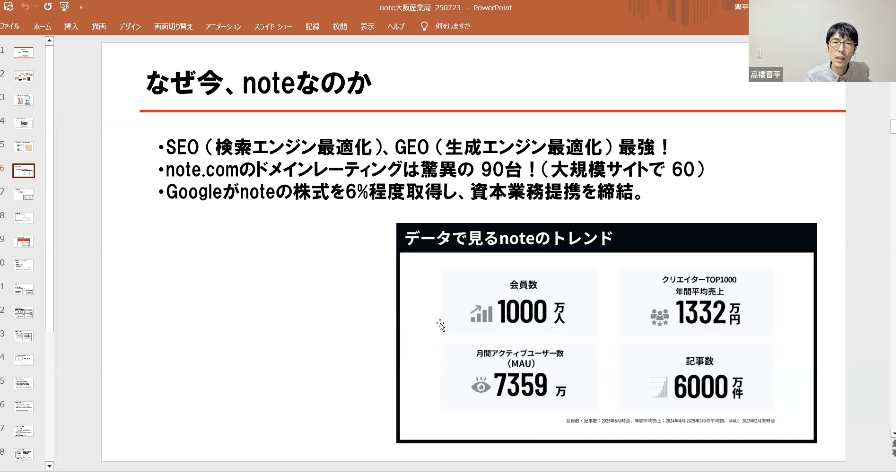This screenshot has height=472, width=896.
Task: Switch to the 挿入 ribbon tab
Action: point(71,26)
